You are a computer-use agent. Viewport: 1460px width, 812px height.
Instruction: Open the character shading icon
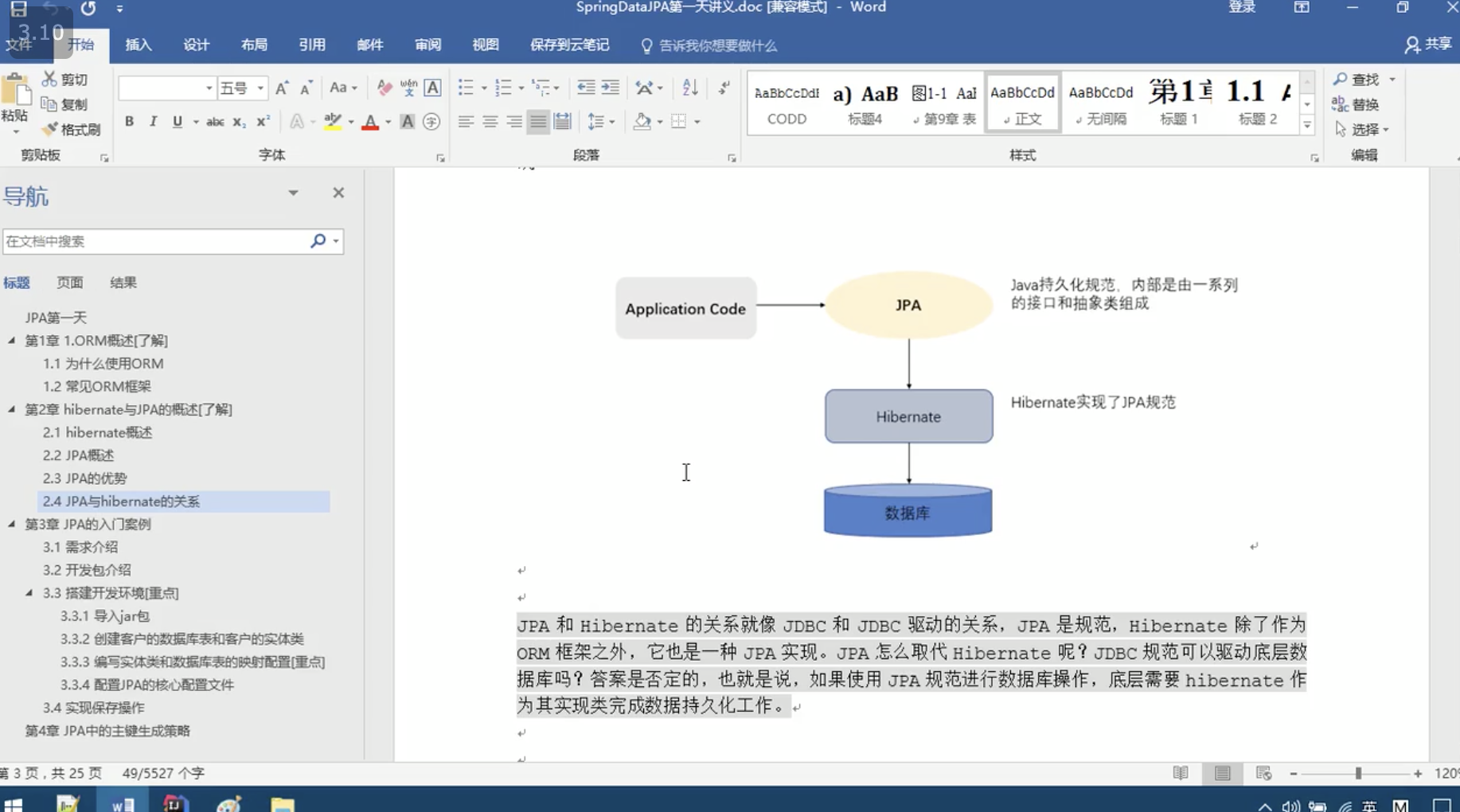[408, 122]
